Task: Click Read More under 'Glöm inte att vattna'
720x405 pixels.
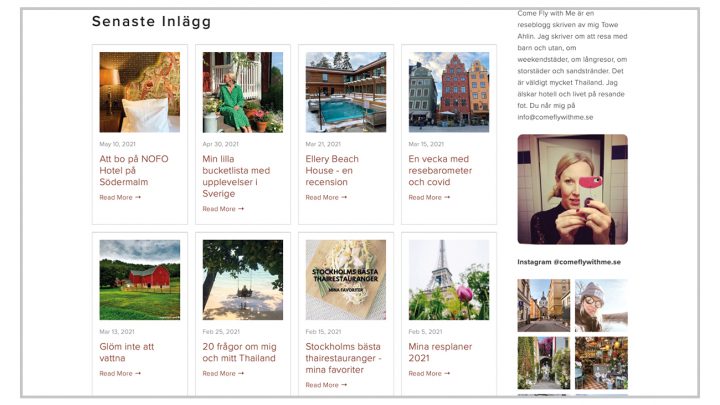Action: [x=120, y=373]
